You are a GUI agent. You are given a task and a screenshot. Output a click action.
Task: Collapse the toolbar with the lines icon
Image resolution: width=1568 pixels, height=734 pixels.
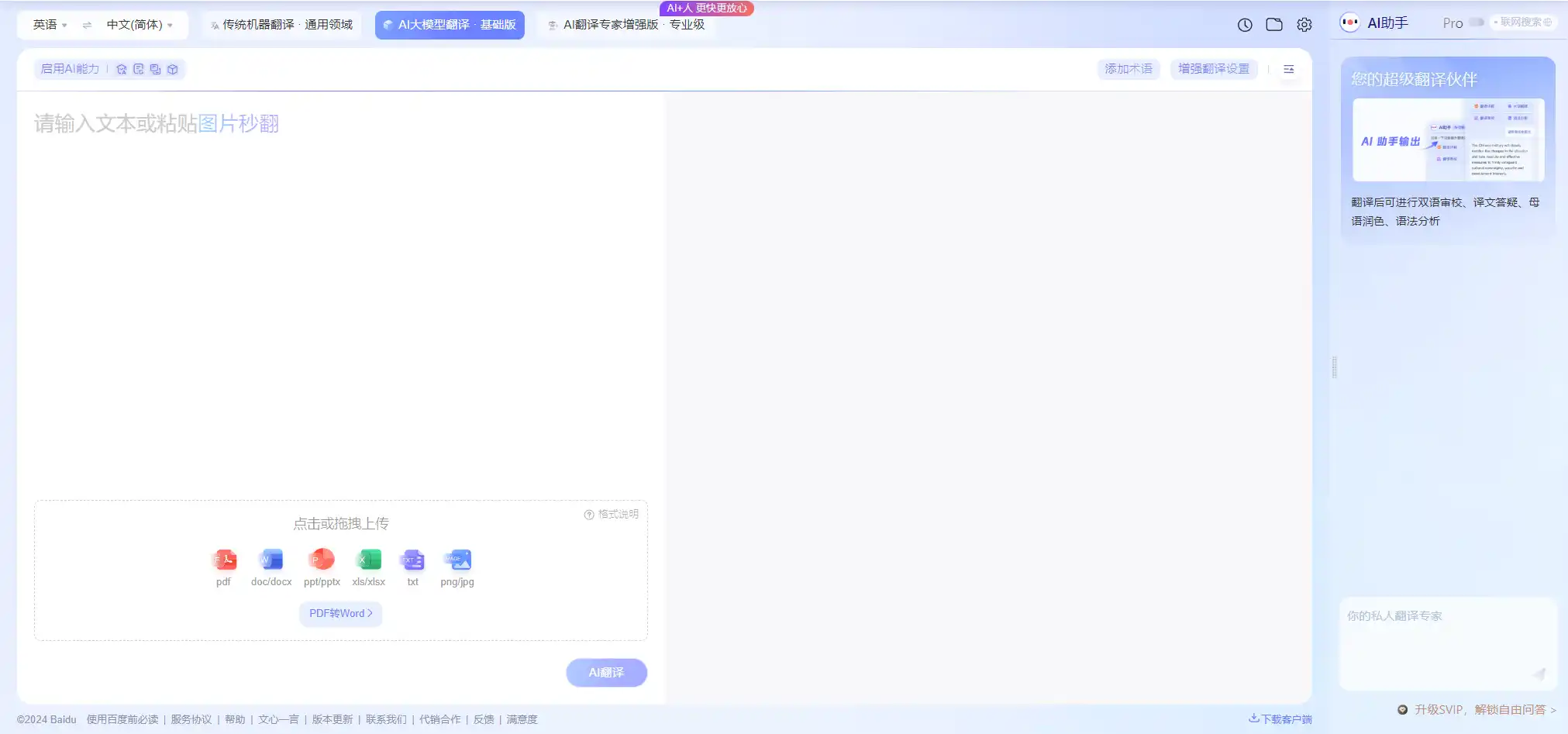click(x=1289, y=69)
